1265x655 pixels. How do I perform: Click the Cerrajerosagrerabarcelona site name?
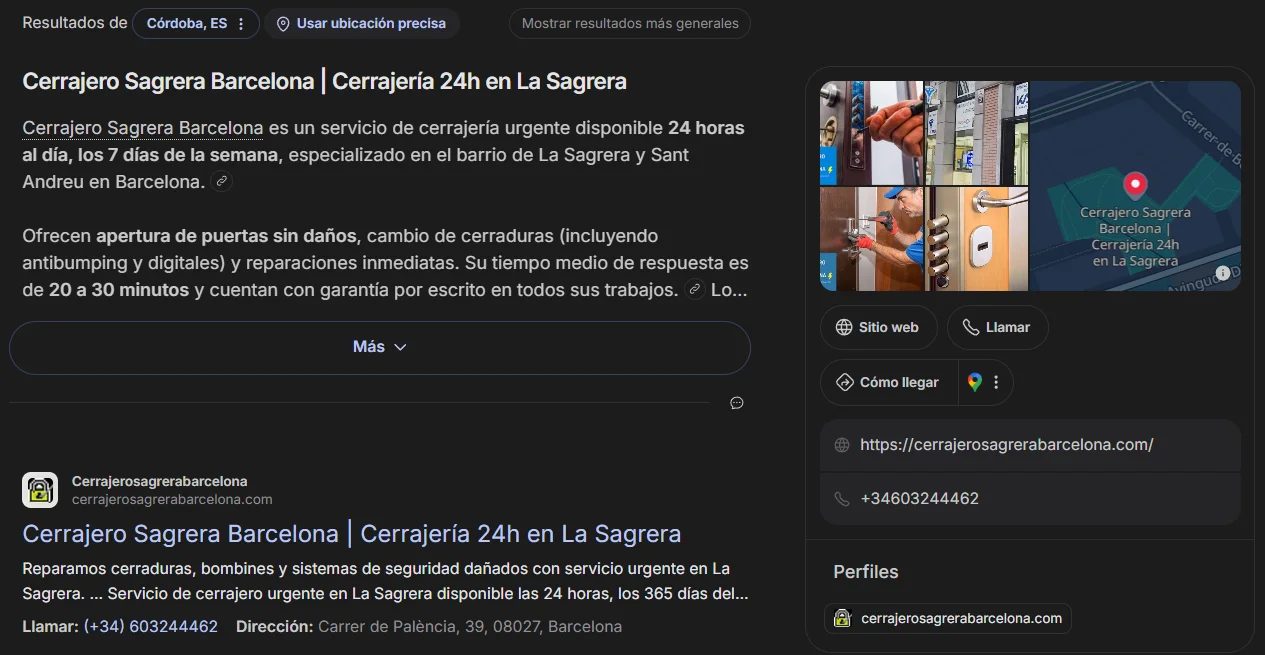pyautogui.click(x=160, y=481)
